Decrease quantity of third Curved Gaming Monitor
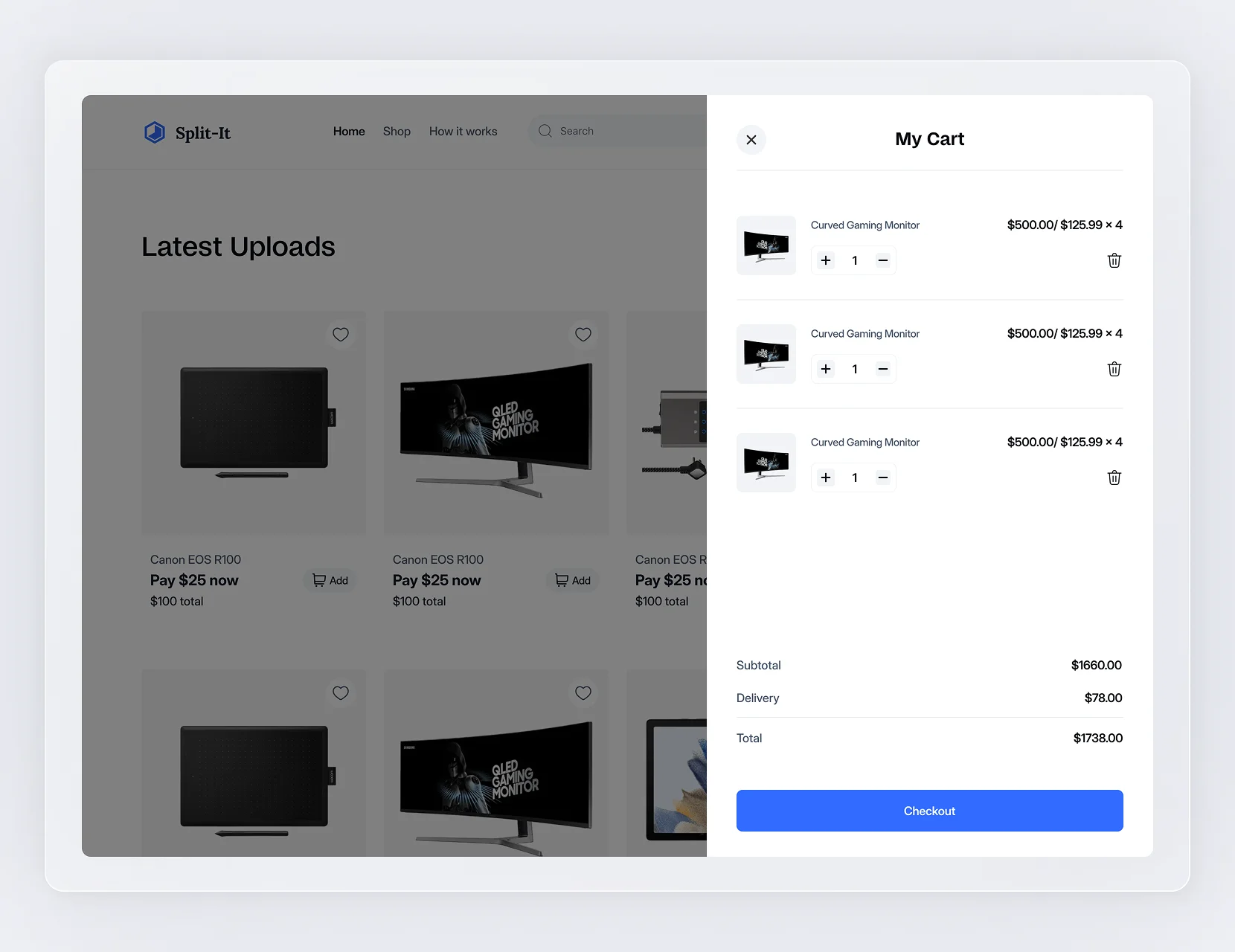This screenshot has height=952, width=1235. [x=883, y=477]
